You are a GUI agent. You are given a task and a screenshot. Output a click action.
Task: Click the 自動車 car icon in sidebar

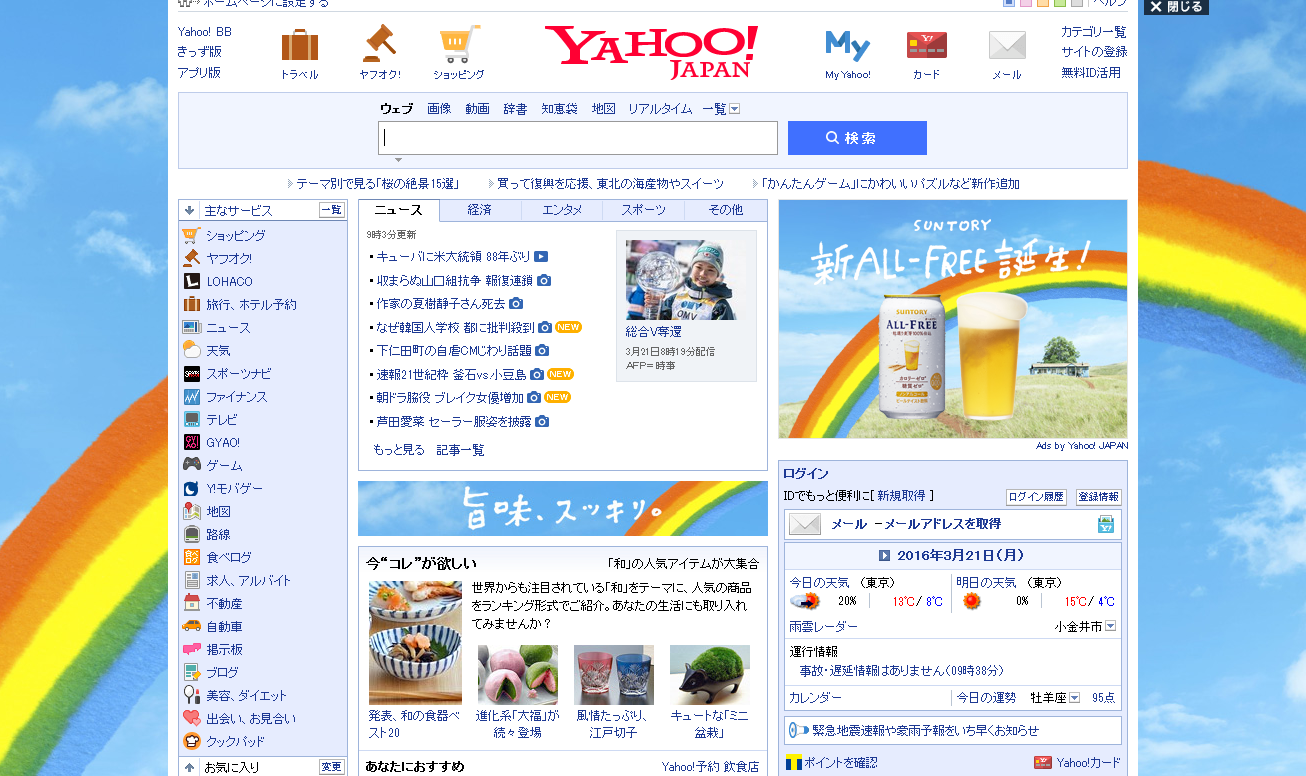pyautogui.click(x=191, y=626)
